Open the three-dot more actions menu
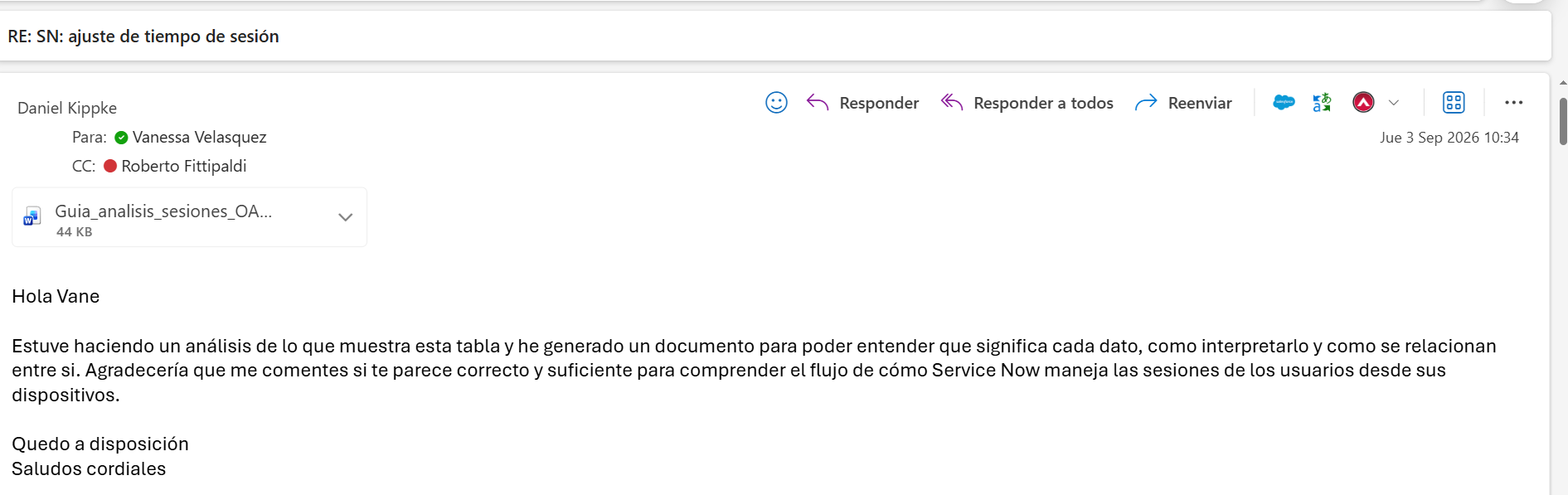Screen dimensions: 1568x495 click(1514, 103)
